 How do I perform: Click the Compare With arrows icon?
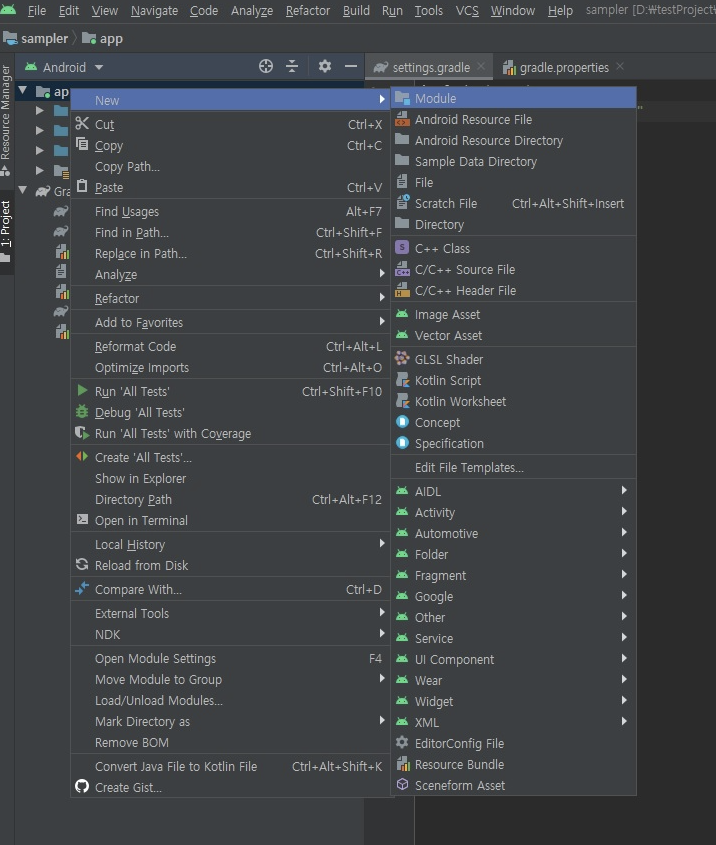click(82, 588)
